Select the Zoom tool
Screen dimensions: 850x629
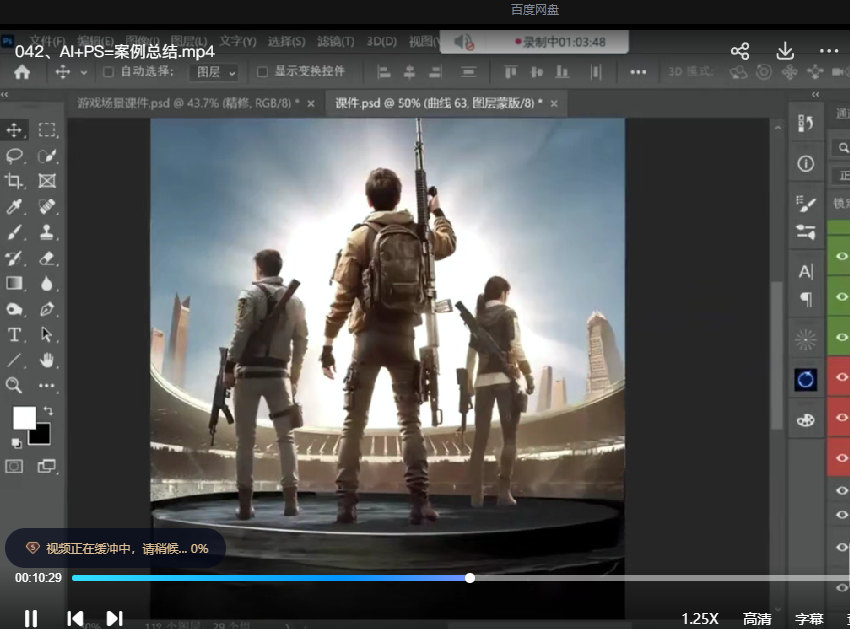point(14,386)
